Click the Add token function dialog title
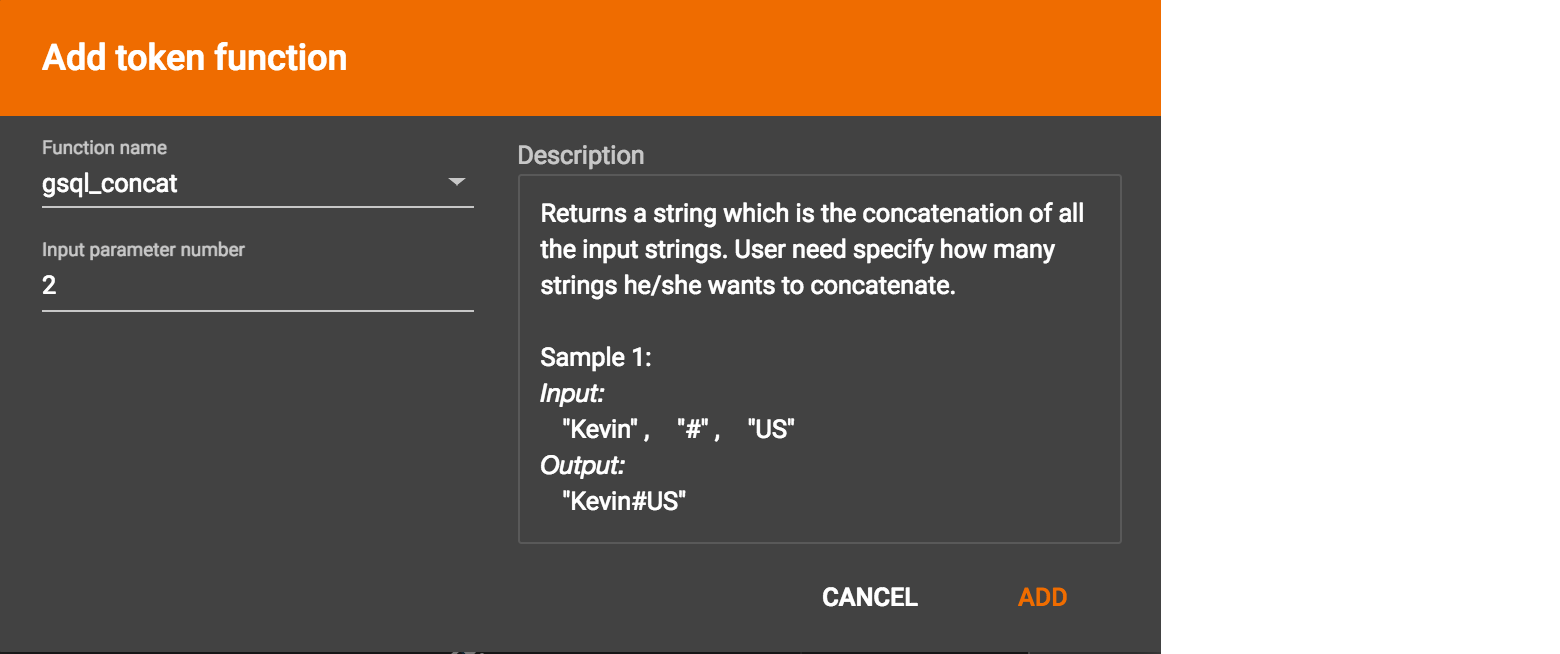Screen dimensions: 1560x654 (193, 57)
